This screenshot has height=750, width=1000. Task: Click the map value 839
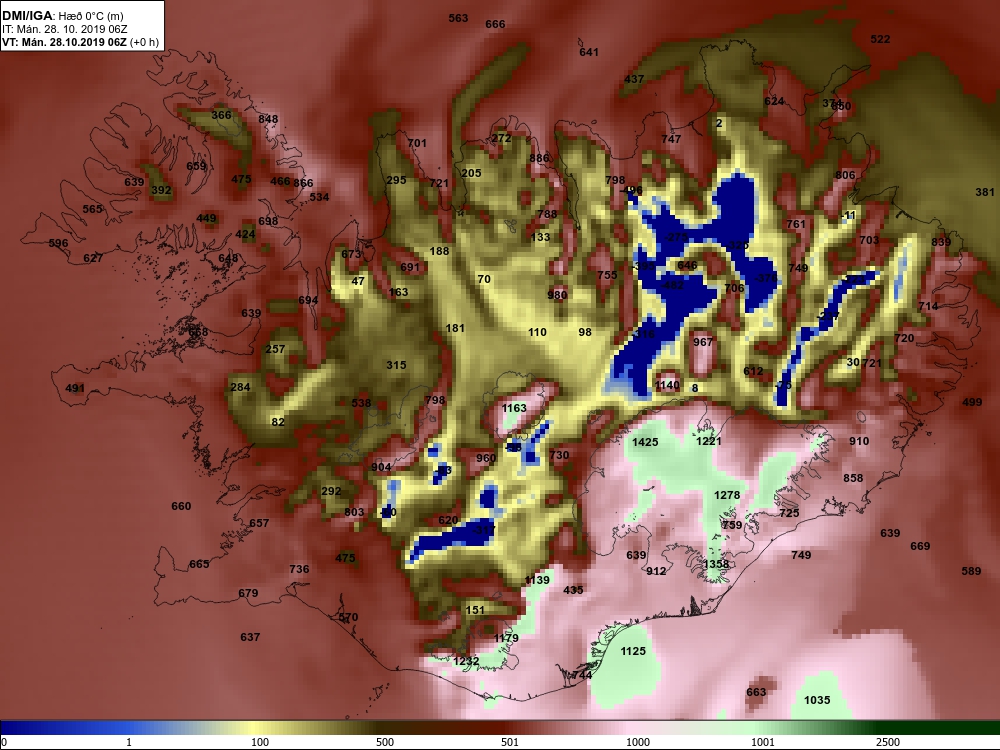(941, 241)
